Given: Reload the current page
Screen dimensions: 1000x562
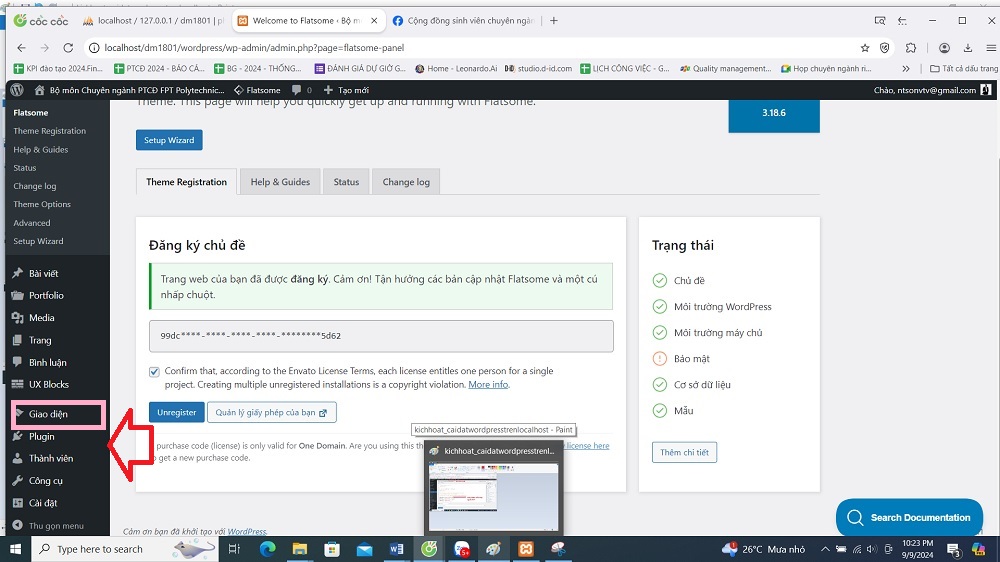Looking at the screenshot, I should click(68, 48).
